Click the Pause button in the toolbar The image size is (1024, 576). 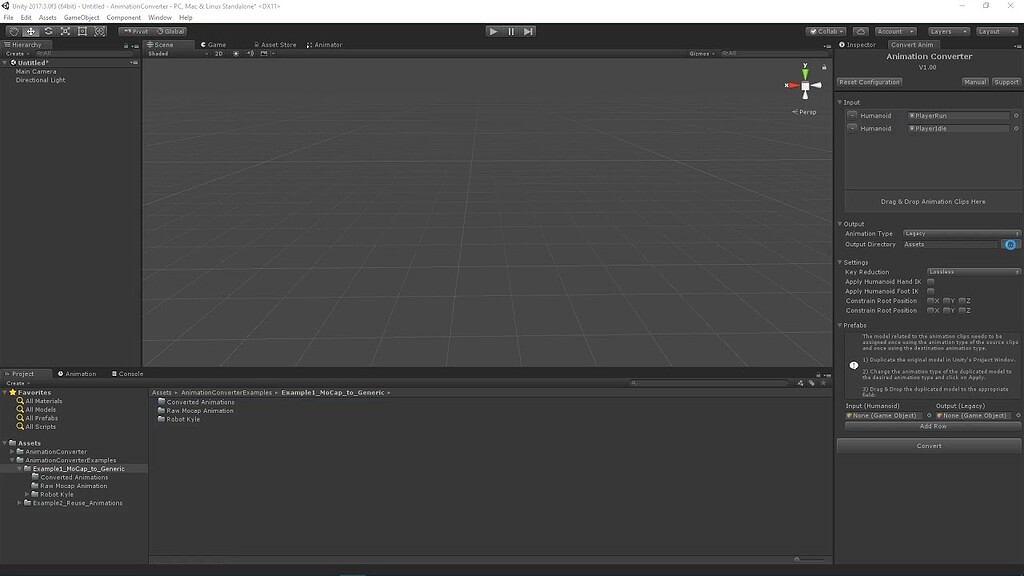(x=511, y=31)
